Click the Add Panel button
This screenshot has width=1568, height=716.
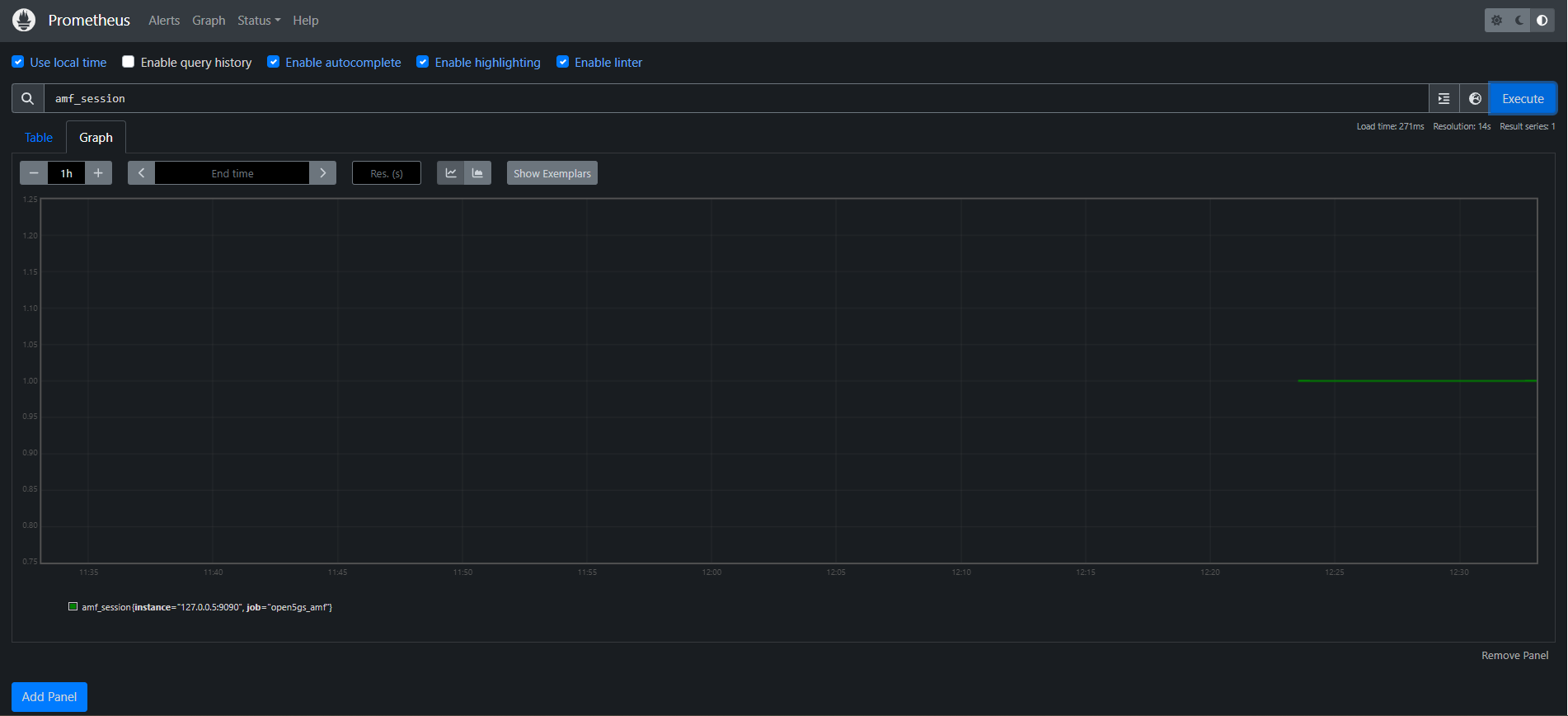click(49, 697)
